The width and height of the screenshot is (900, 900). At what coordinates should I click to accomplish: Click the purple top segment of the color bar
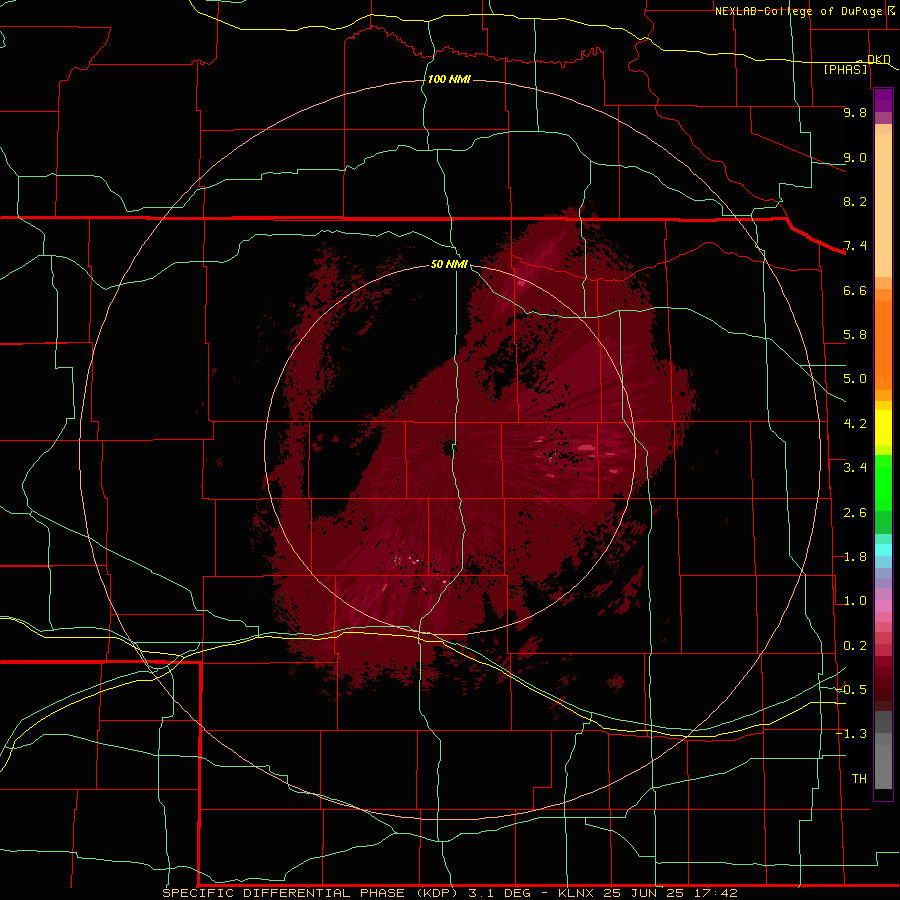tap(883, 100)
